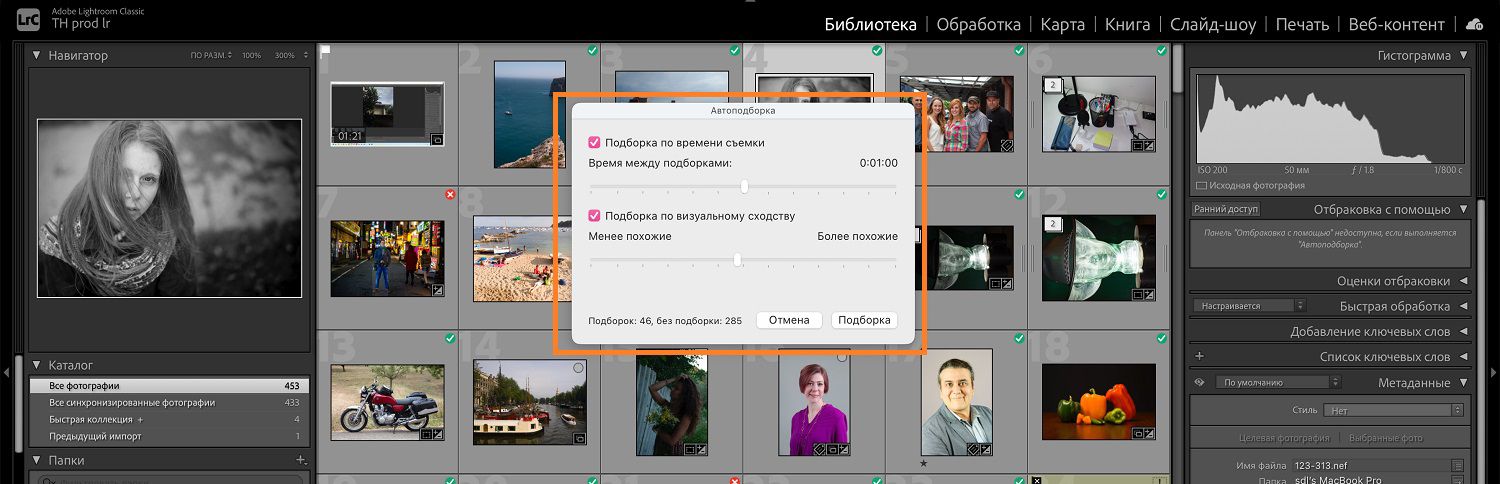The height and width of the screenshot is (484, 1500).
Task: Click the stack count badge on desk photo
Action: pos(1052,86)
